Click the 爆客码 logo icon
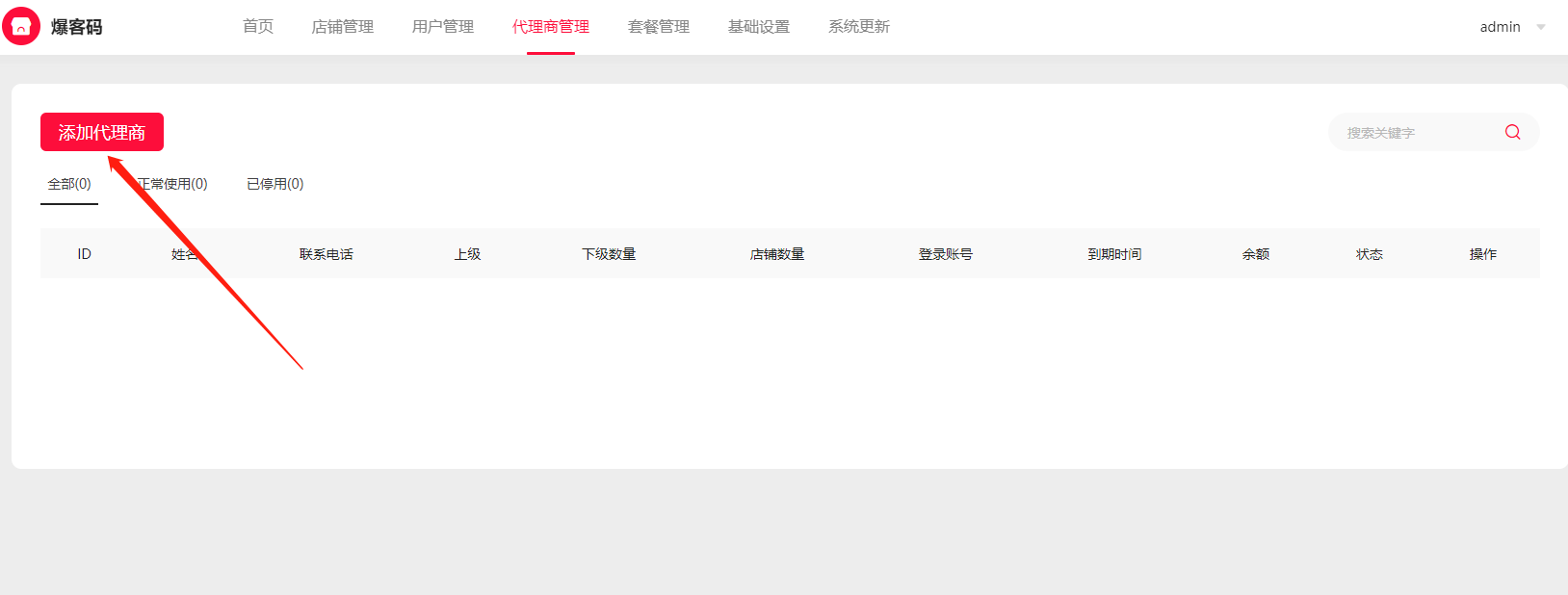The height and width of the screenshot is (595, 1568). click(21, 27)
